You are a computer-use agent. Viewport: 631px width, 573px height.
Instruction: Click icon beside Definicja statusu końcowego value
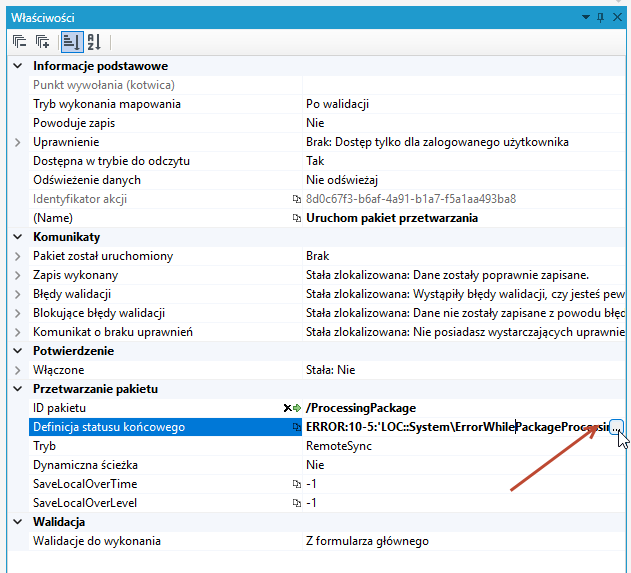[297, 427]
